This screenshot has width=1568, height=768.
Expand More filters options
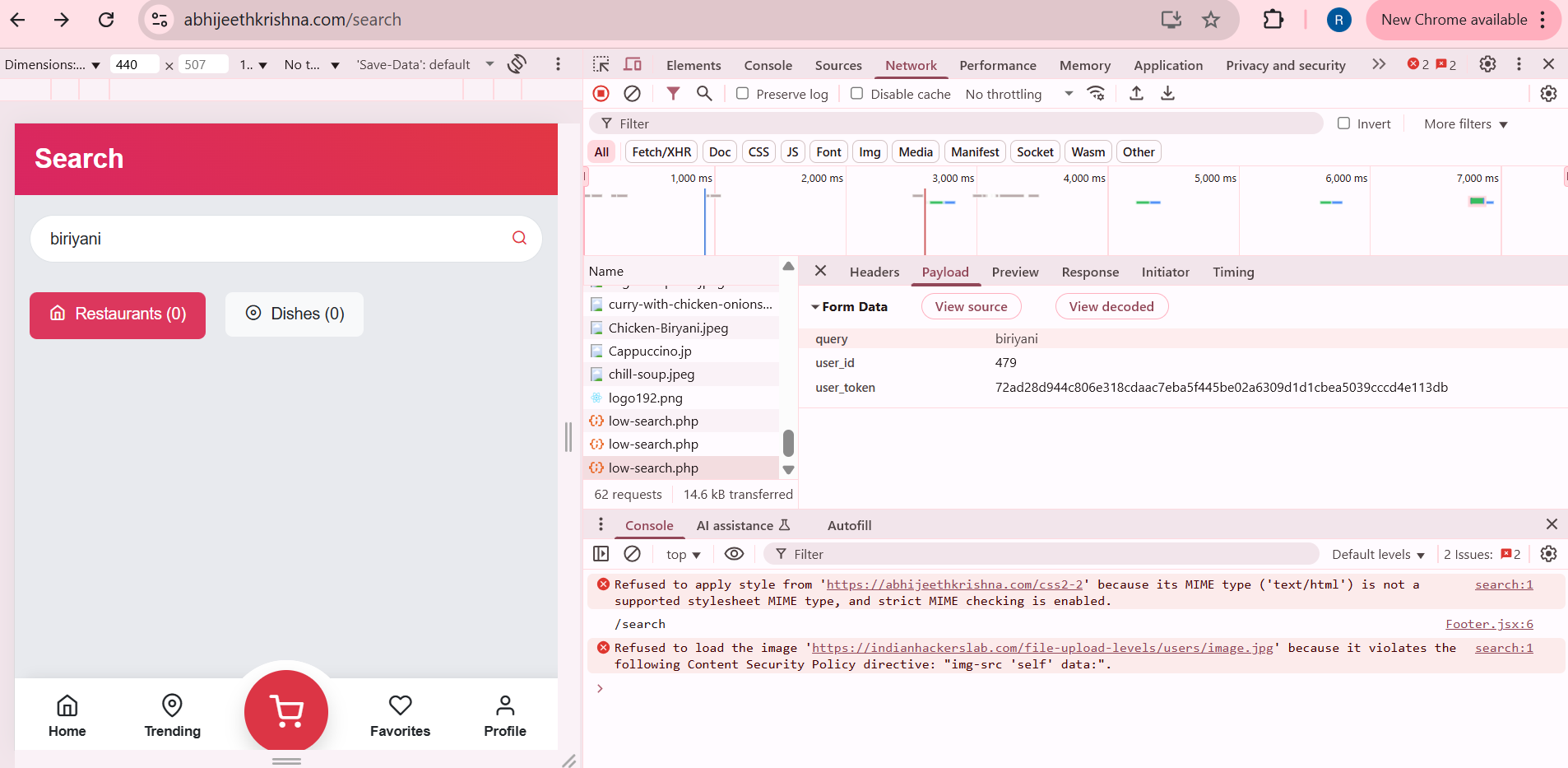click(x=1464, y=123)
